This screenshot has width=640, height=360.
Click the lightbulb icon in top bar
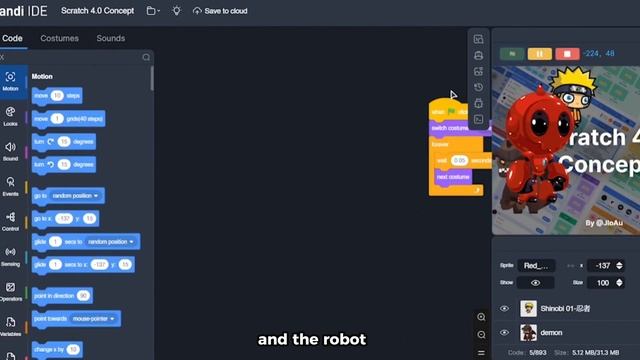176,11
